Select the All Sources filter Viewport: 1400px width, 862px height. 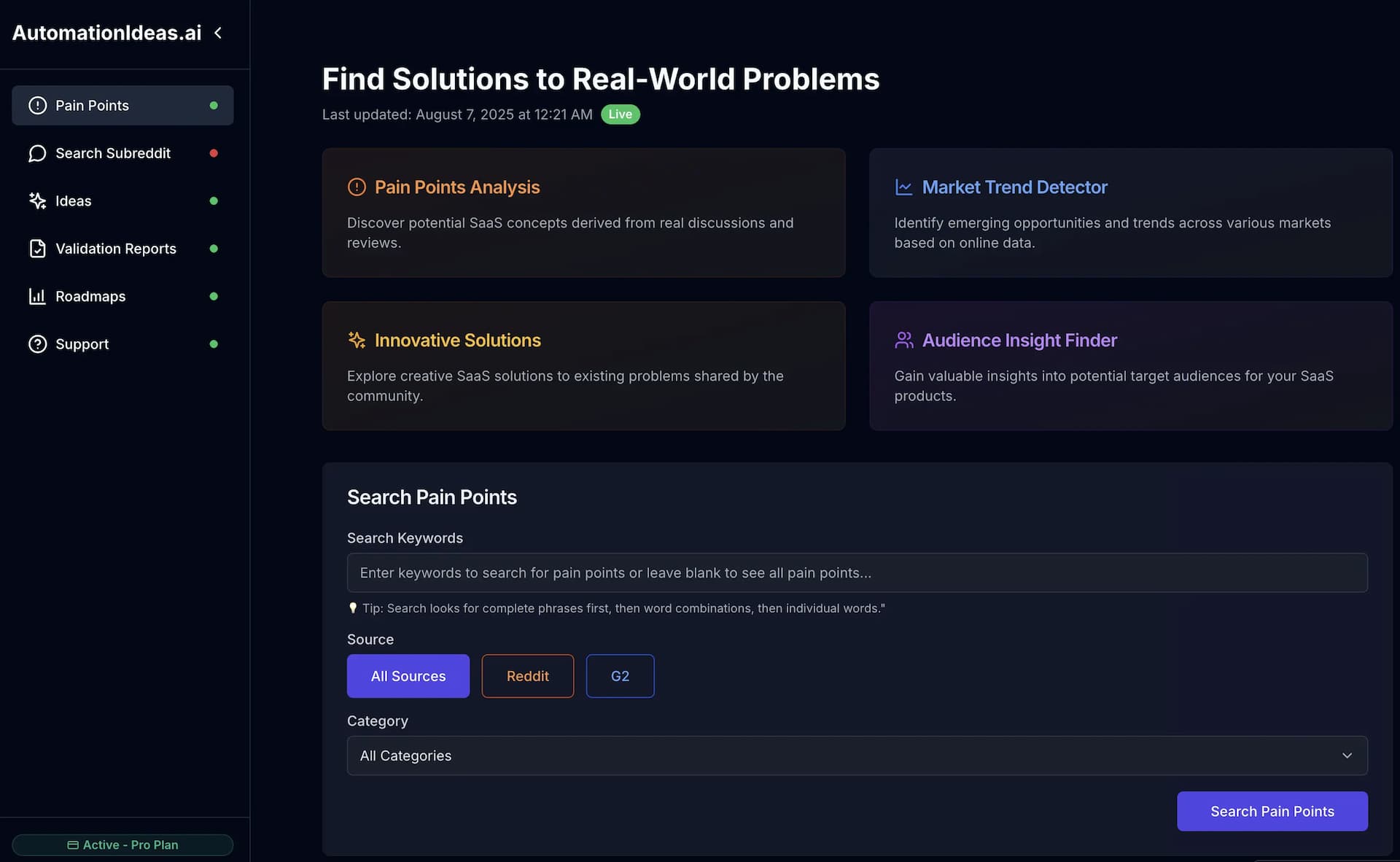(x=408, y=676)
